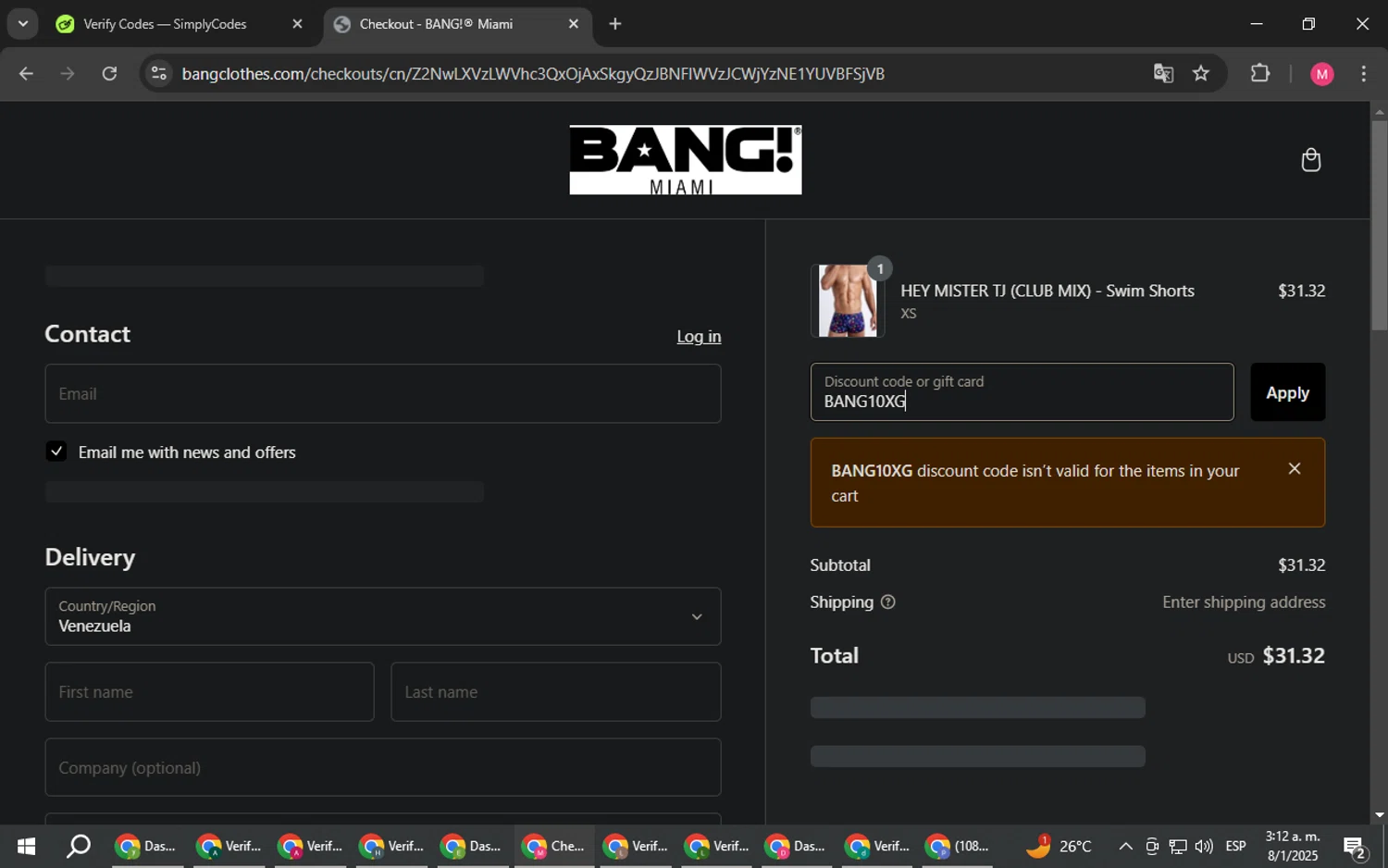Screen dimensions: 1388x868
Task: Dismiss the invalid discount code message
Action: 1295,469
